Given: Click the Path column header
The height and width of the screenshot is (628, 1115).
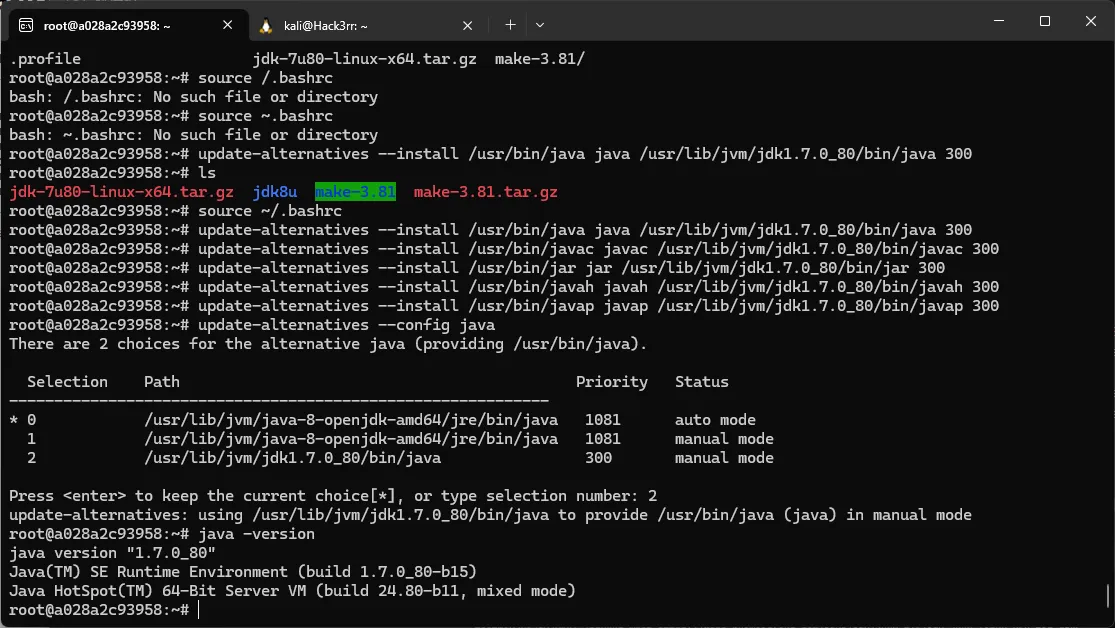Looking at the screenshot, I should click(162, 382).
